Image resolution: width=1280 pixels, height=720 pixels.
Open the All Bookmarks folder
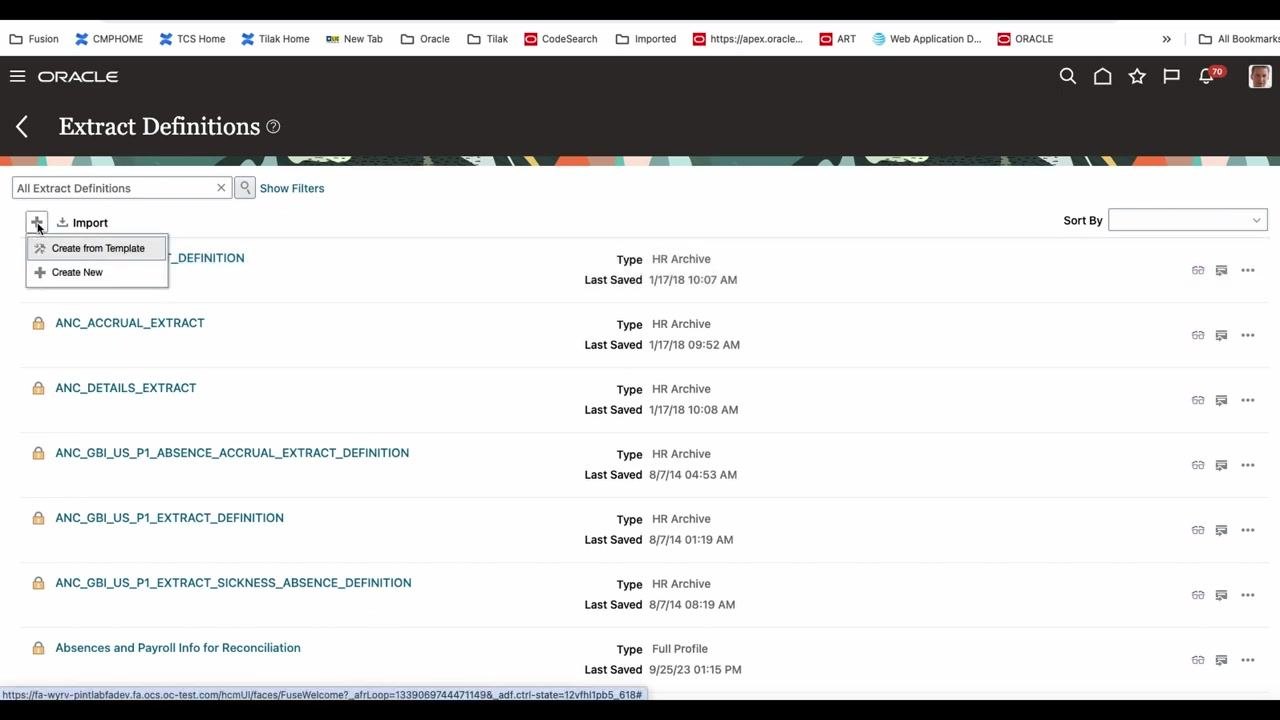click(x=1239, y=39)
